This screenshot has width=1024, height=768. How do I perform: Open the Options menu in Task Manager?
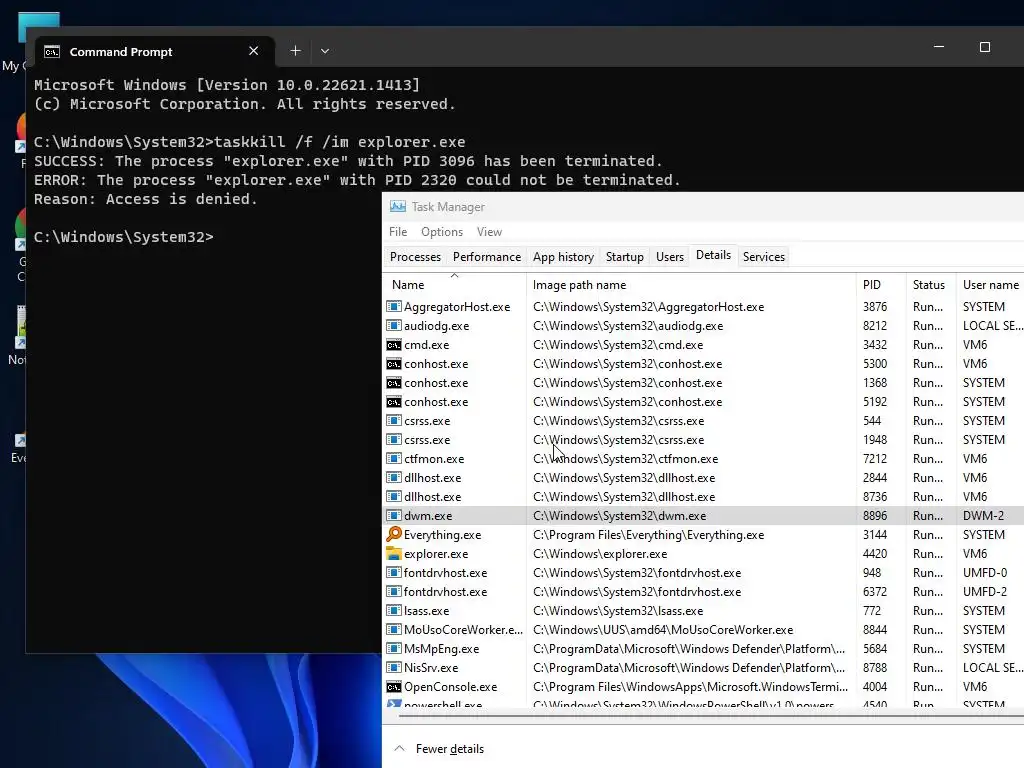pos(441,232)
